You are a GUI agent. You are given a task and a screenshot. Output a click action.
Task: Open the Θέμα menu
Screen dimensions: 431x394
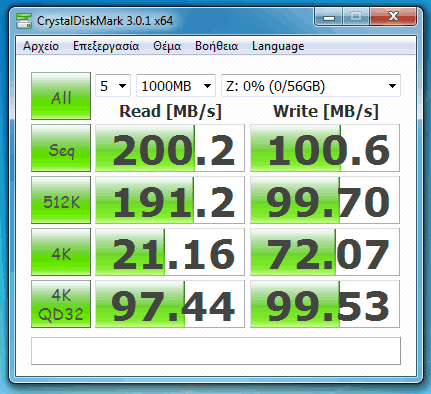pos(167,46)
